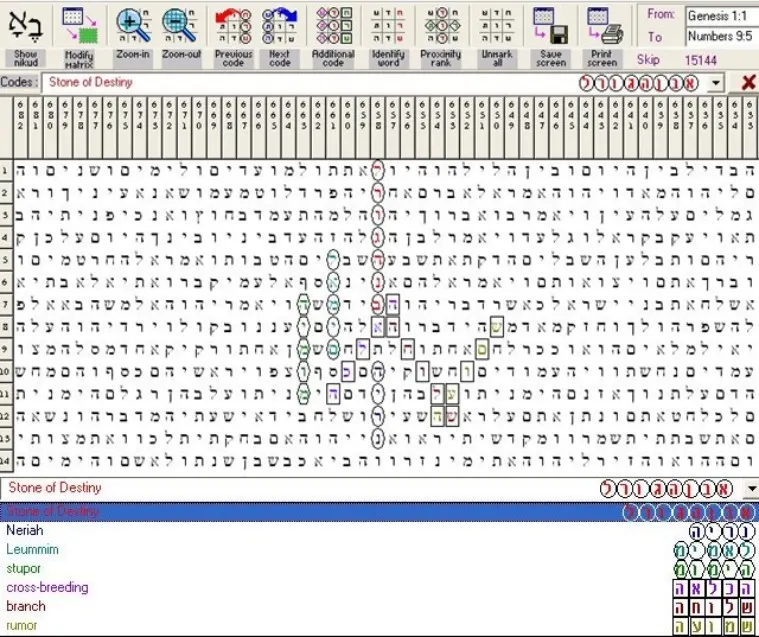Screen dimensions: 759x637
Task: Click the Modify matrix label button
Action: pyautogui.click(x=79, y=59)
